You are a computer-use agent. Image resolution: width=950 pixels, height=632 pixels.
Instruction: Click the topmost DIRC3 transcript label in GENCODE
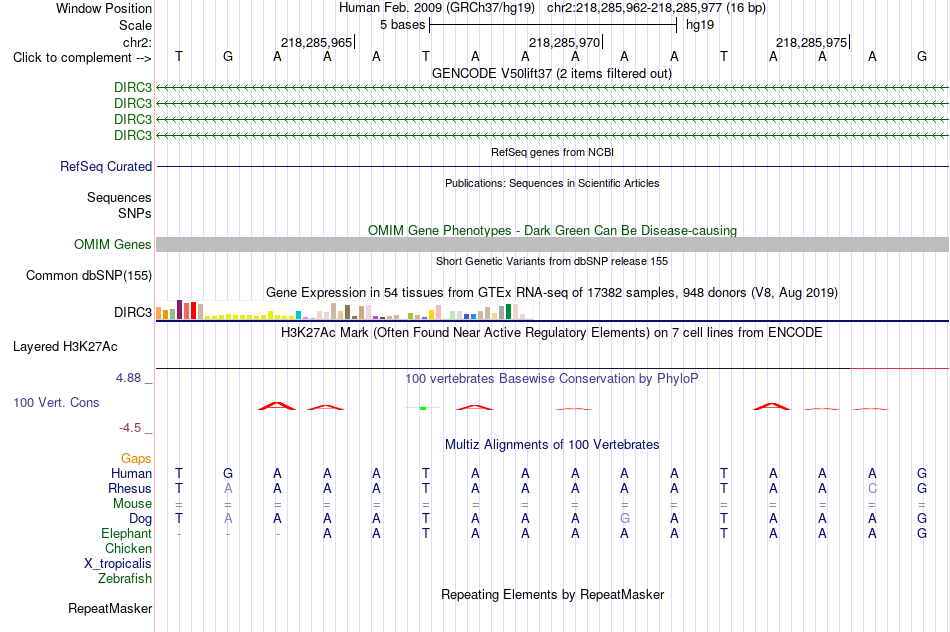133,87
